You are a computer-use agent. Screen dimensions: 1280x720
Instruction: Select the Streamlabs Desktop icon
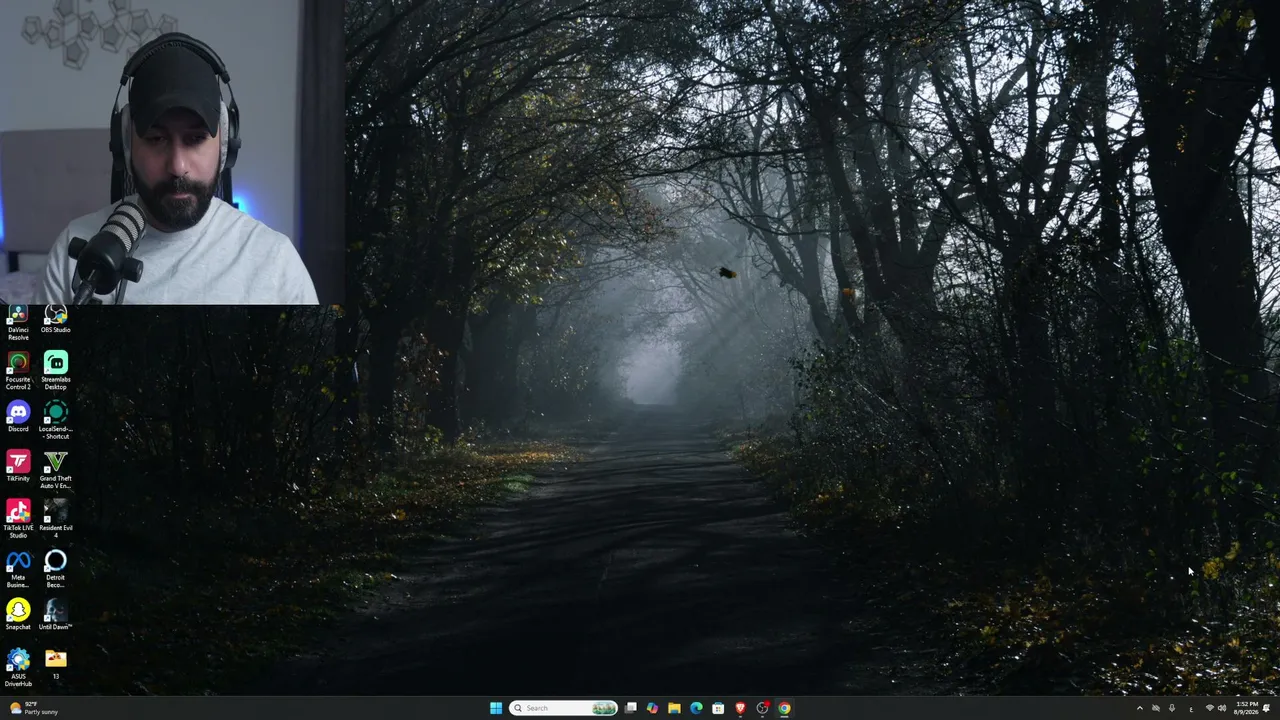click(55, 371)
